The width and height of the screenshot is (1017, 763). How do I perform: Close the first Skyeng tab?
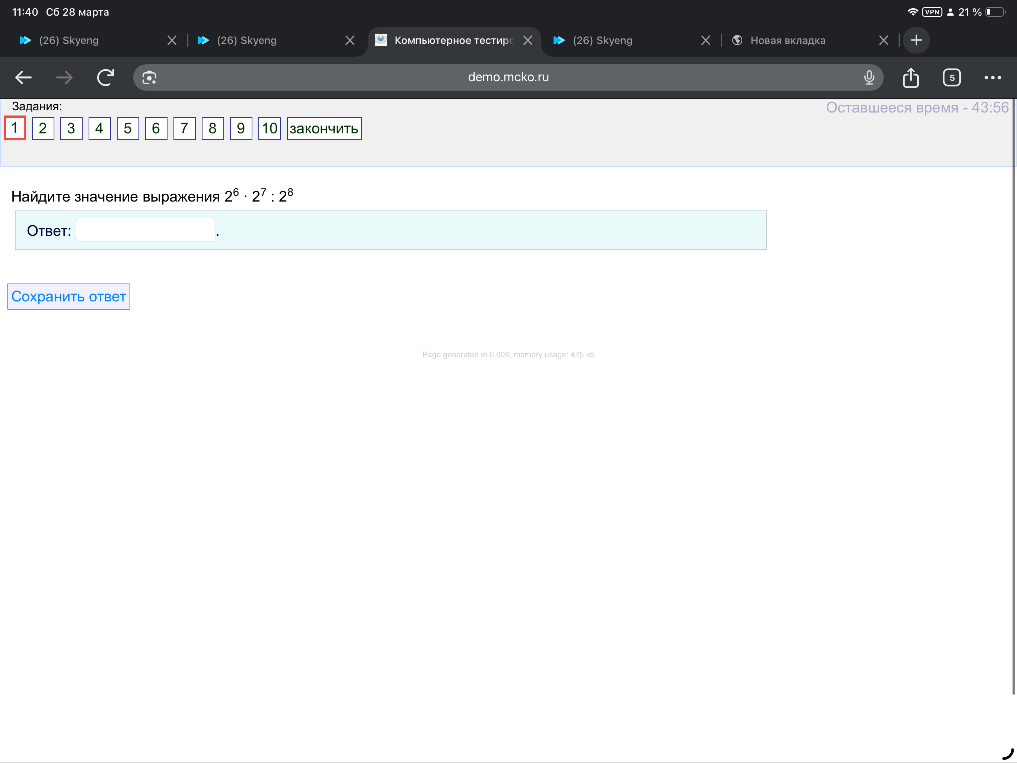point(172,40)
